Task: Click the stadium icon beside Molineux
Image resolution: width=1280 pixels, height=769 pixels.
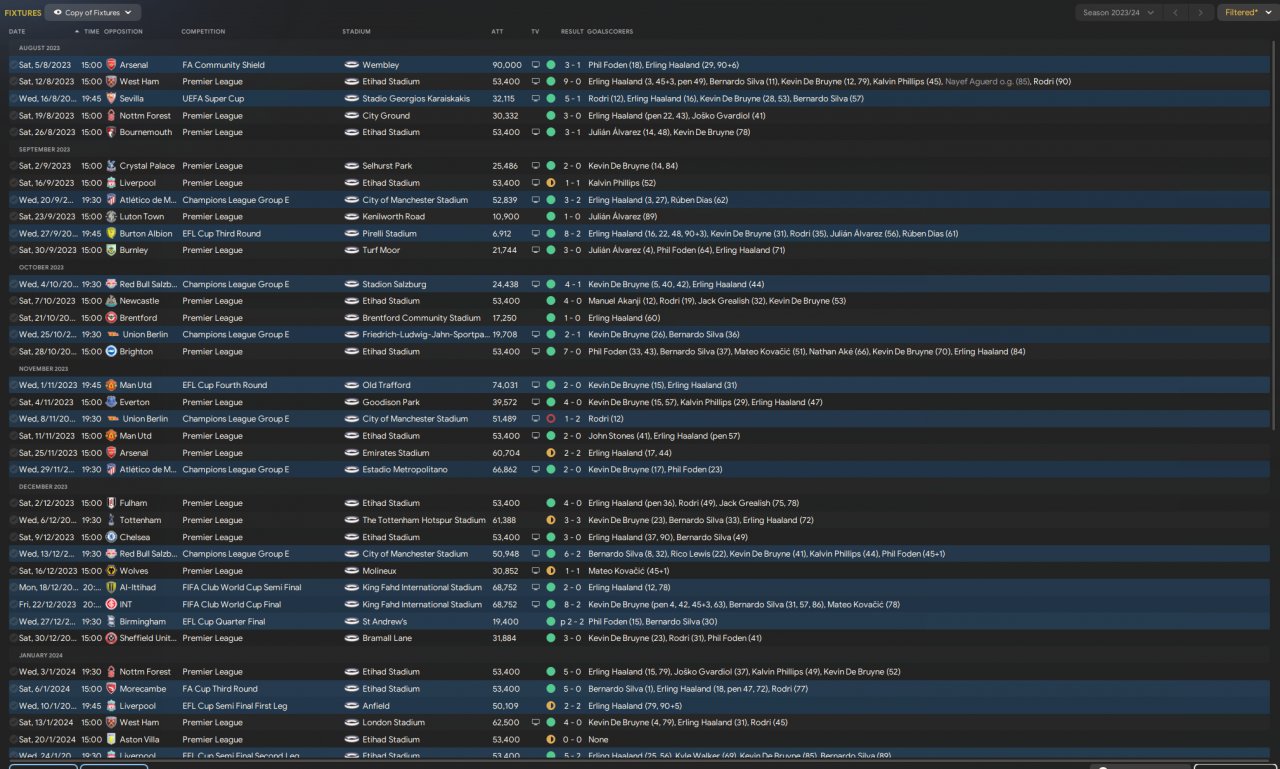Action: click(351, 571)
